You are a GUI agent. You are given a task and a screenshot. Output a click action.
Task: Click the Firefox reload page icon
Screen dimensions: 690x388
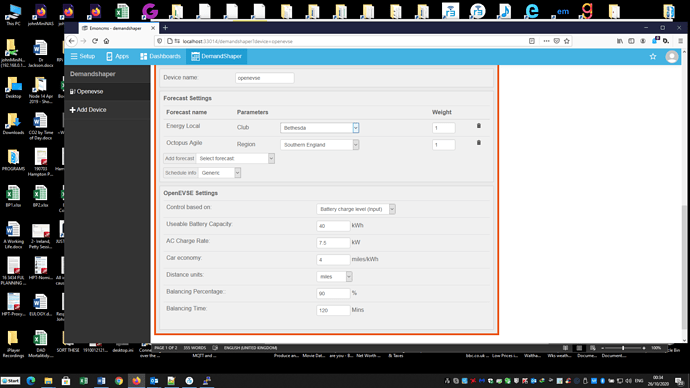coord(95,41)
